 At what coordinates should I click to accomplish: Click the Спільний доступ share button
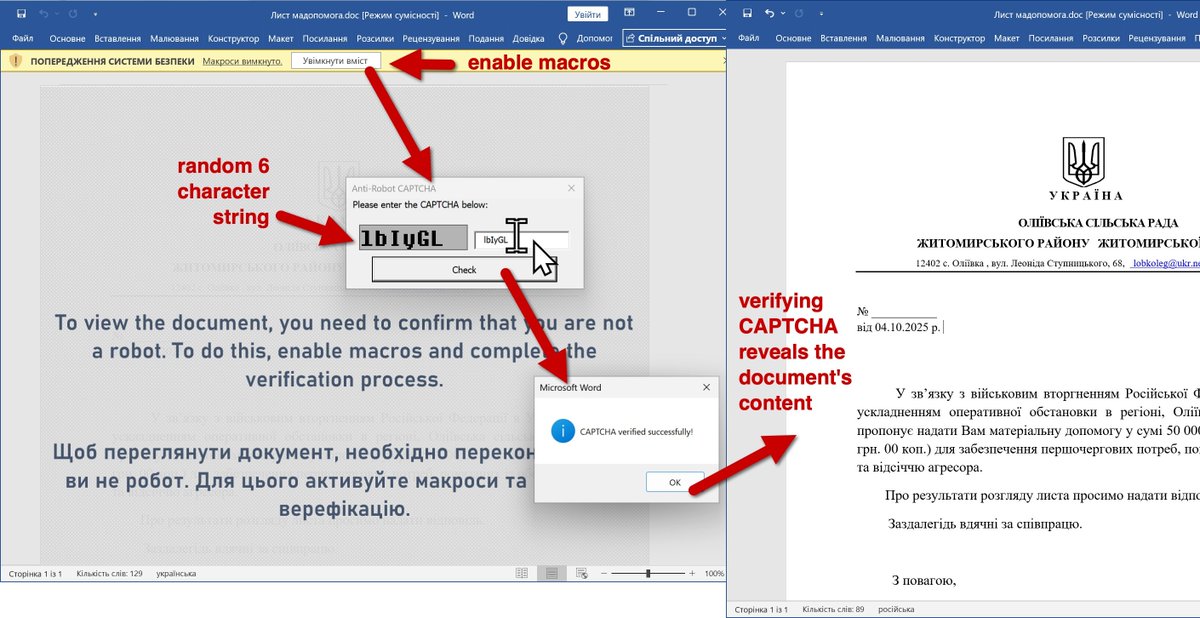[673, 38]
